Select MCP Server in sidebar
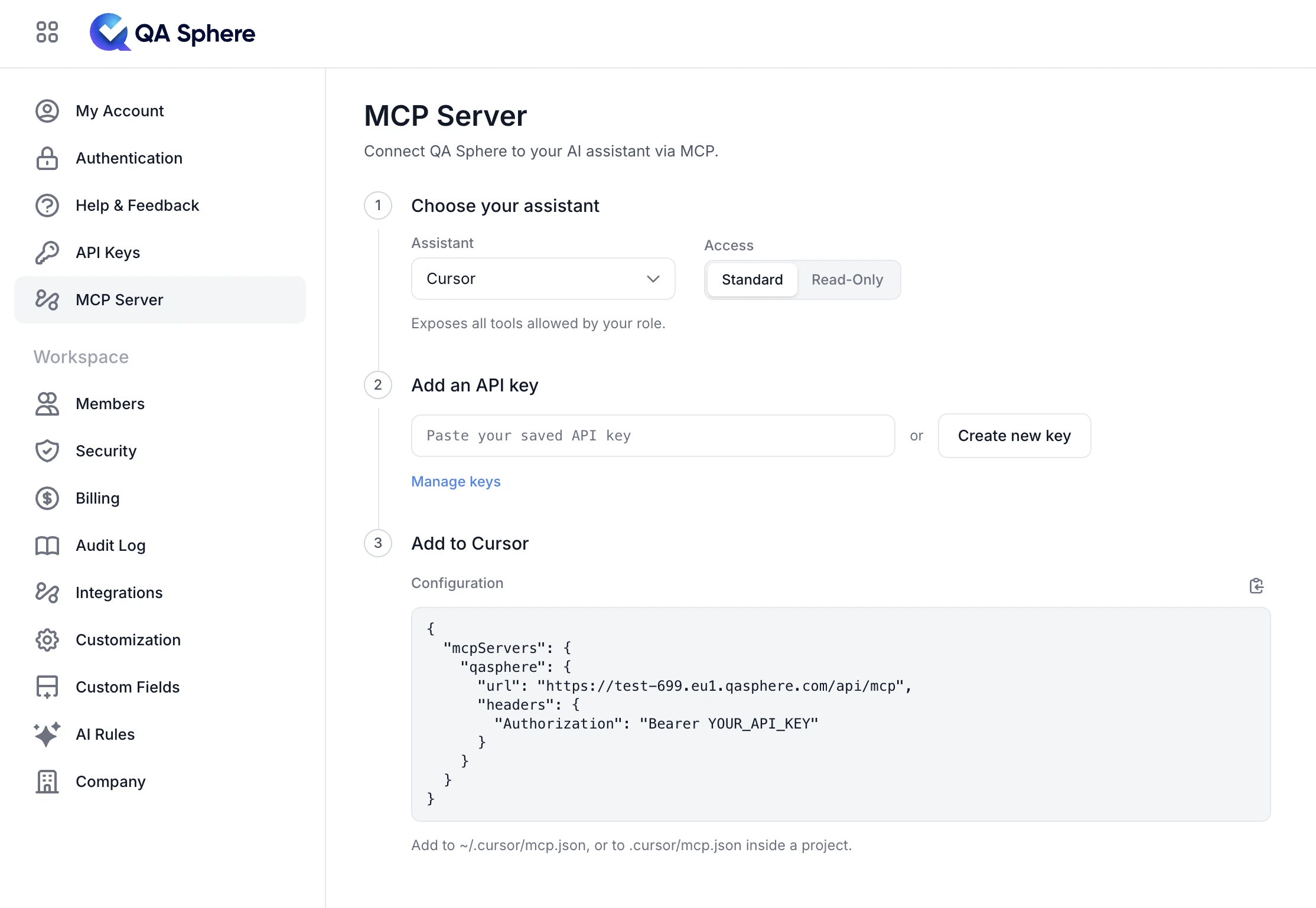 tap(160, 300)
